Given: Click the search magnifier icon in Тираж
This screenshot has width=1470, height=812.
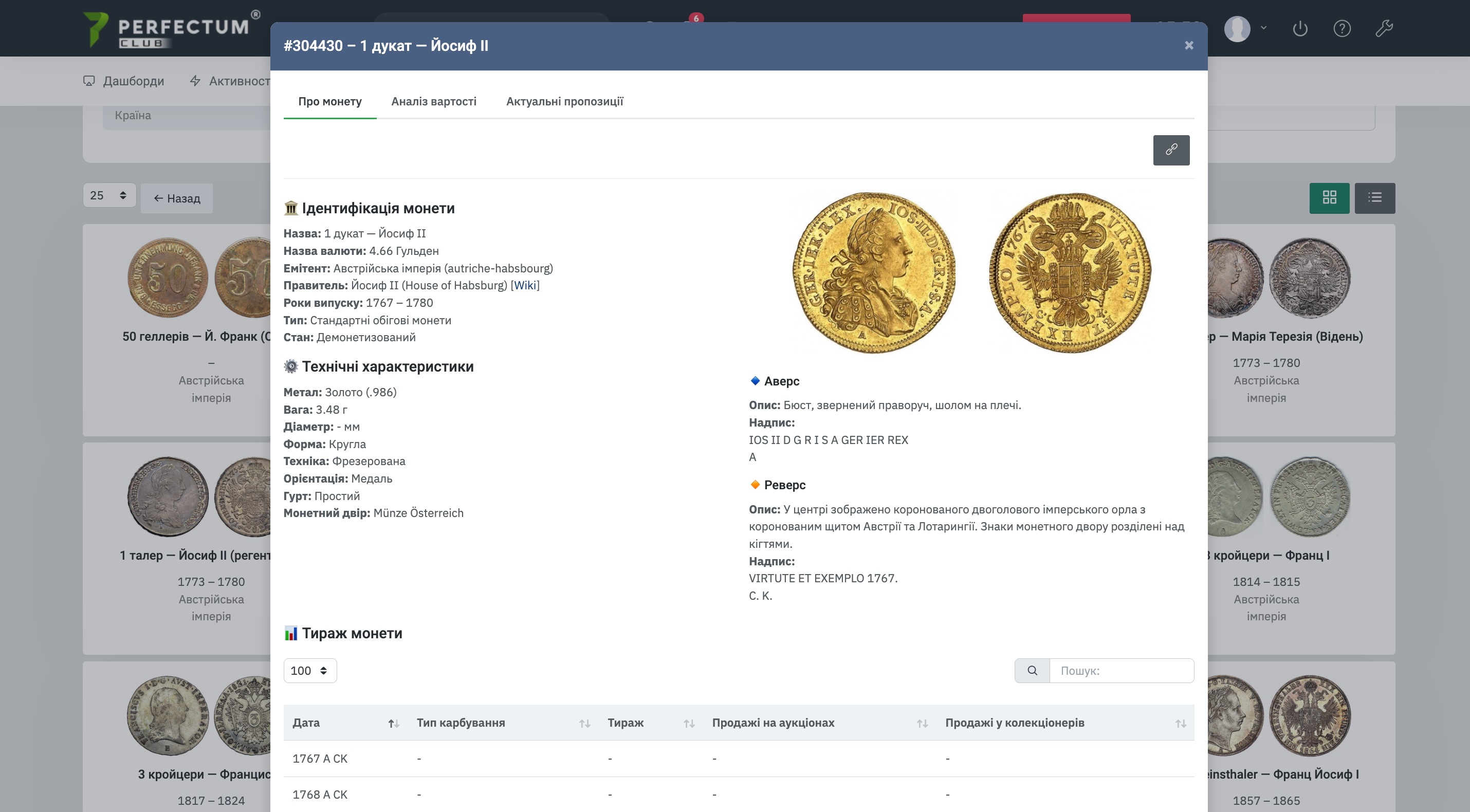Looking at the screenshot, I should click(1032, 671).
